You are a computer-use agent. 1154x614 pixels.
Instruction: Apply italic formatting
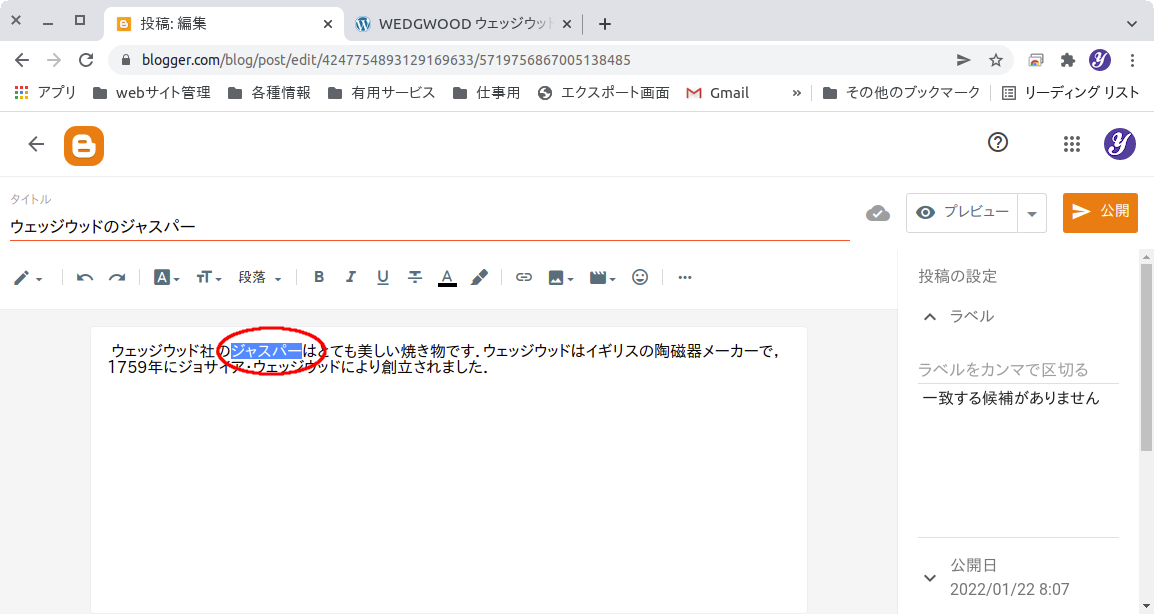[351, 277]
